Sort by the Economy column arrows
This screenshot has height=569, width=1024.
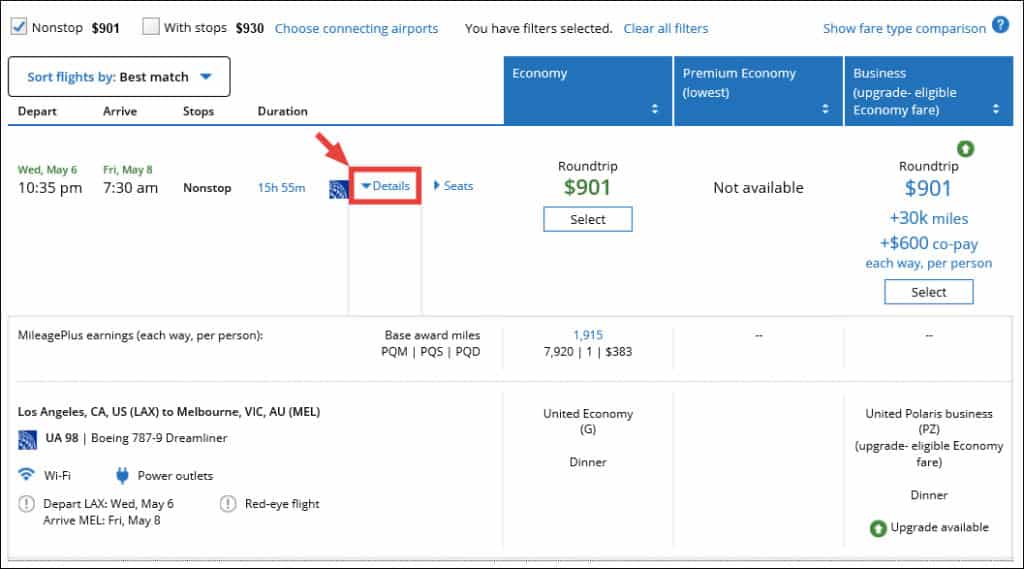(x=654, y=109)
